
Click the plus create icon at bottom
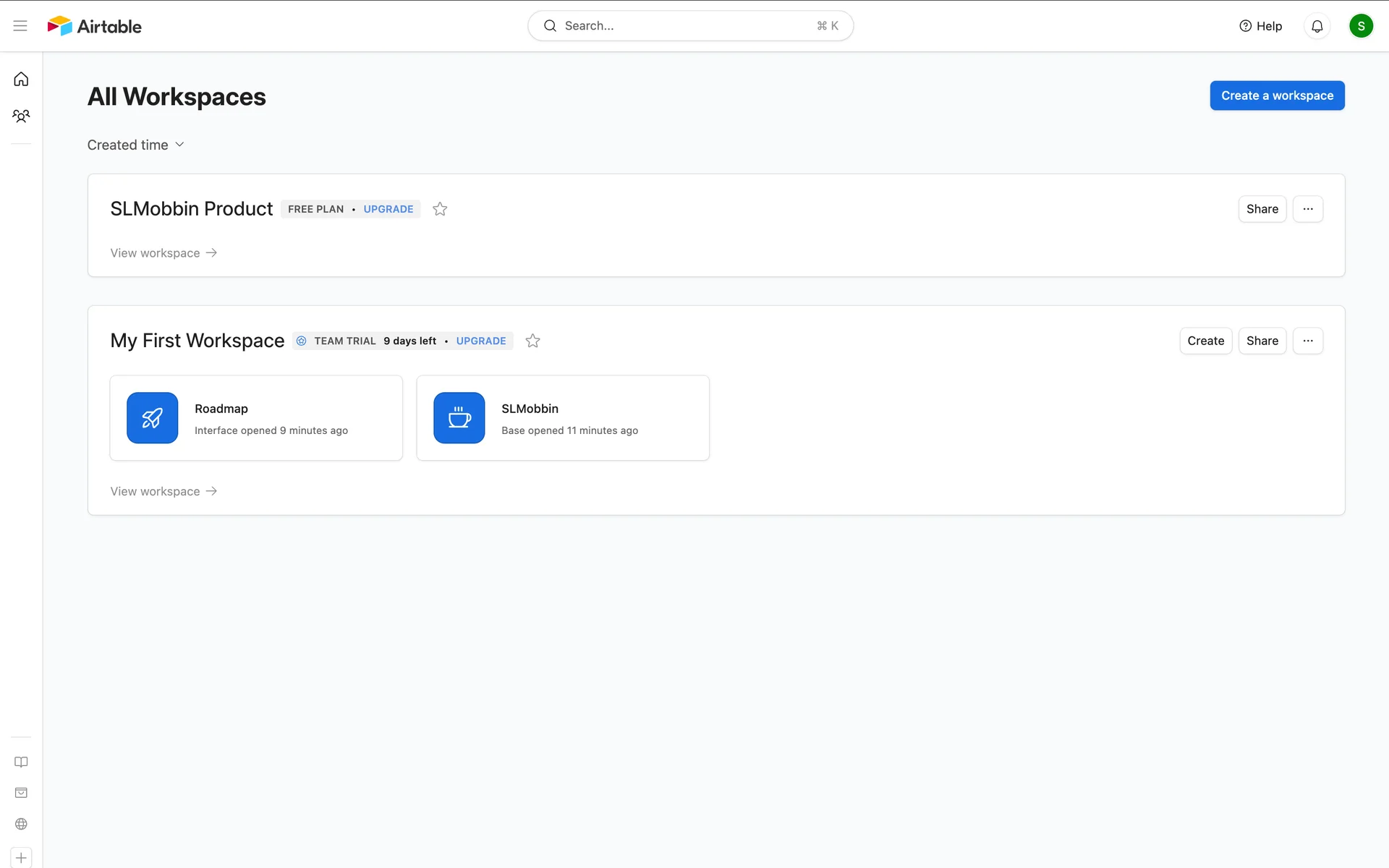pyautogui.click(x=21, y=858)
